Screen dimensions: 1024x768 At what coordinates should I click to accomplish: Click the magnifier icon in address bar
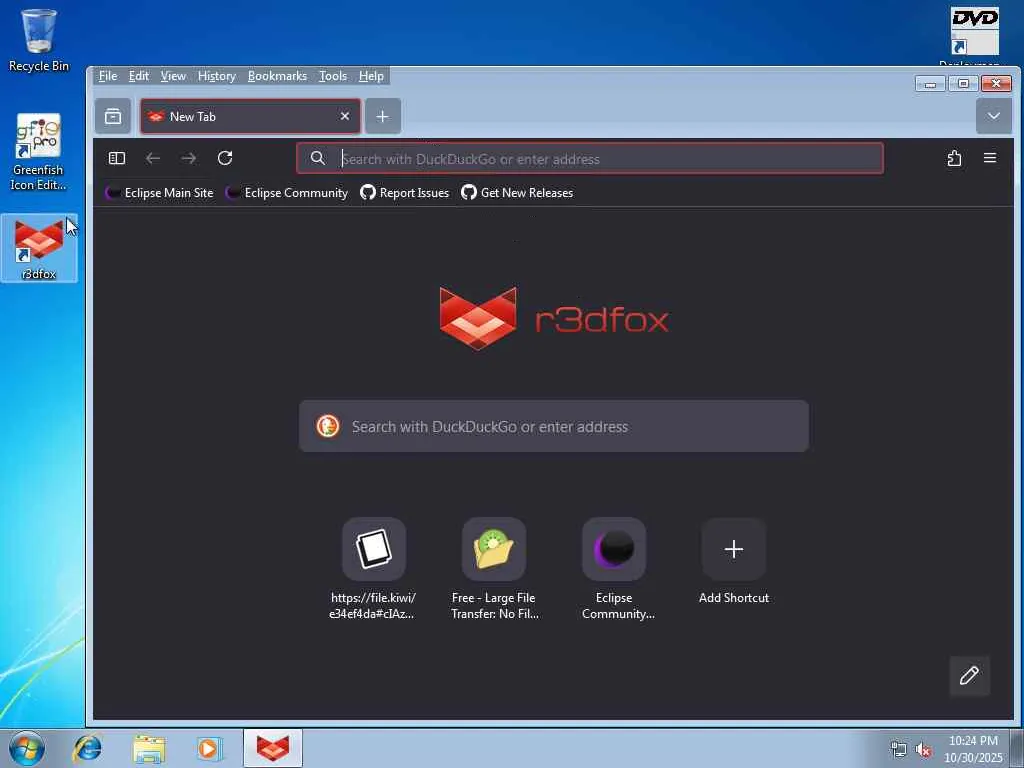(x=317, y=158)
